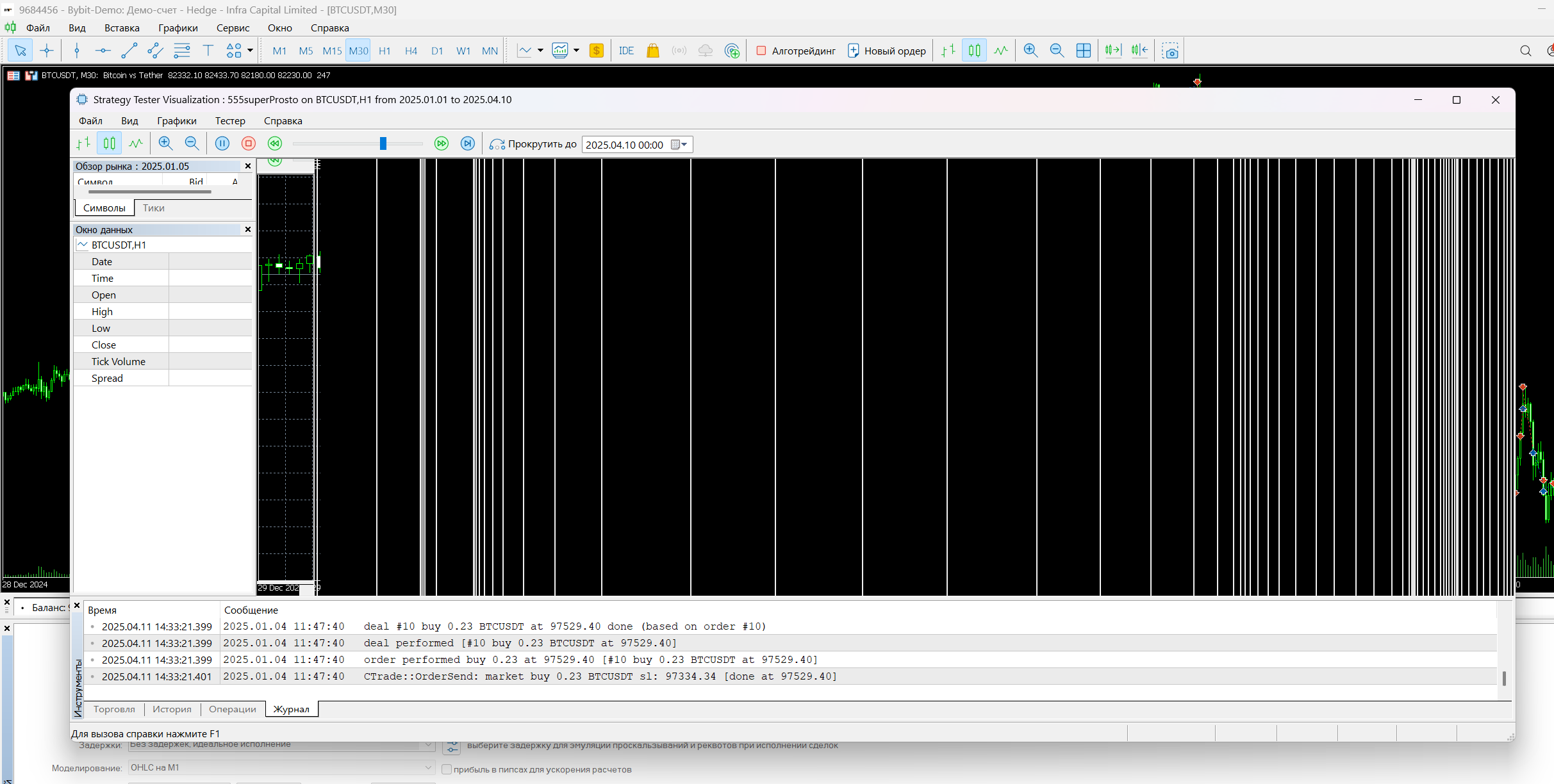Select the text label tool
1554x784 pixels.
point(208,51)
